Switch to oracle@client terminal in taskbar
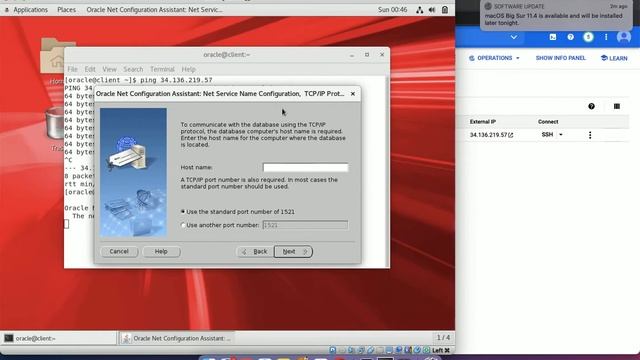 [59, 338]
